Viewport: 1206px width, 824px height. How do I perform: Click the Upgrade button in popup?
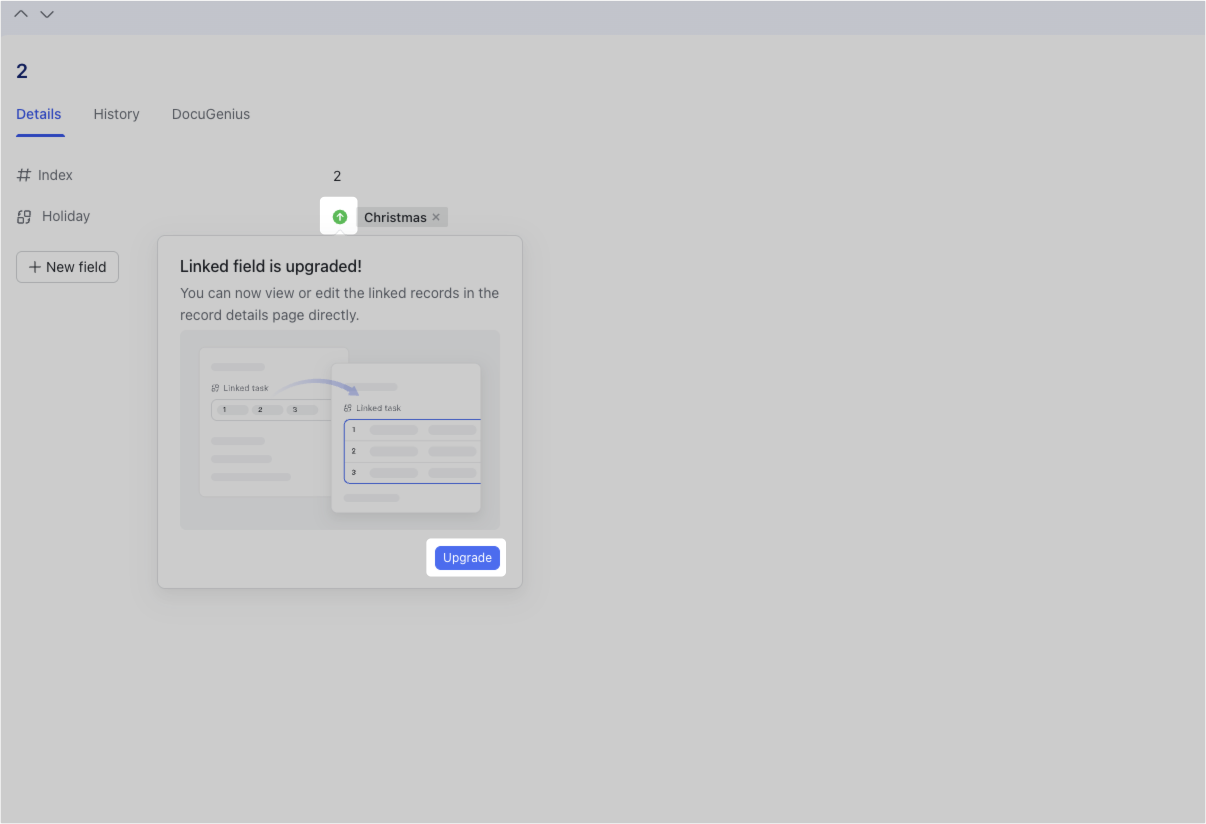tap(467, 558)
